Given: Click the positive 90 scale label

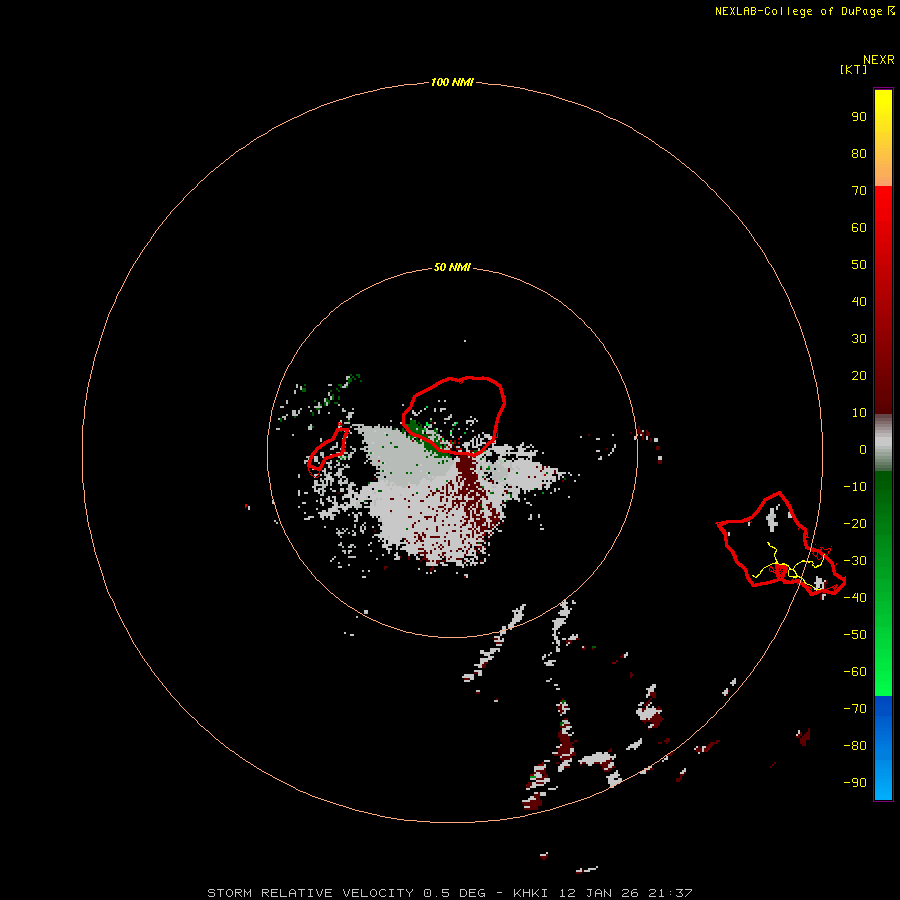Looking at the screenshot, I should (x=859, y=117).
